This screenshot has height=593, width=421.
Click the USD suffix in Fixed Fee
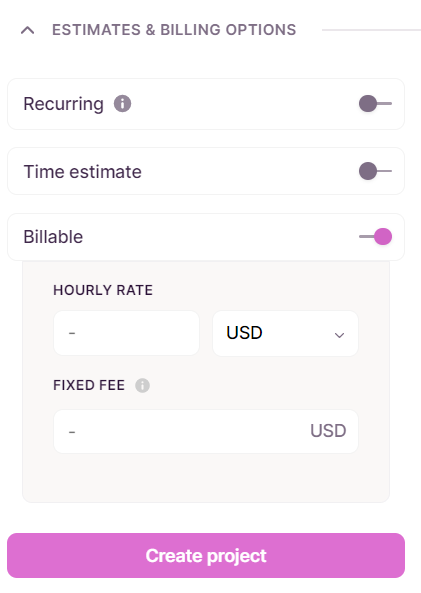(328, 431)
